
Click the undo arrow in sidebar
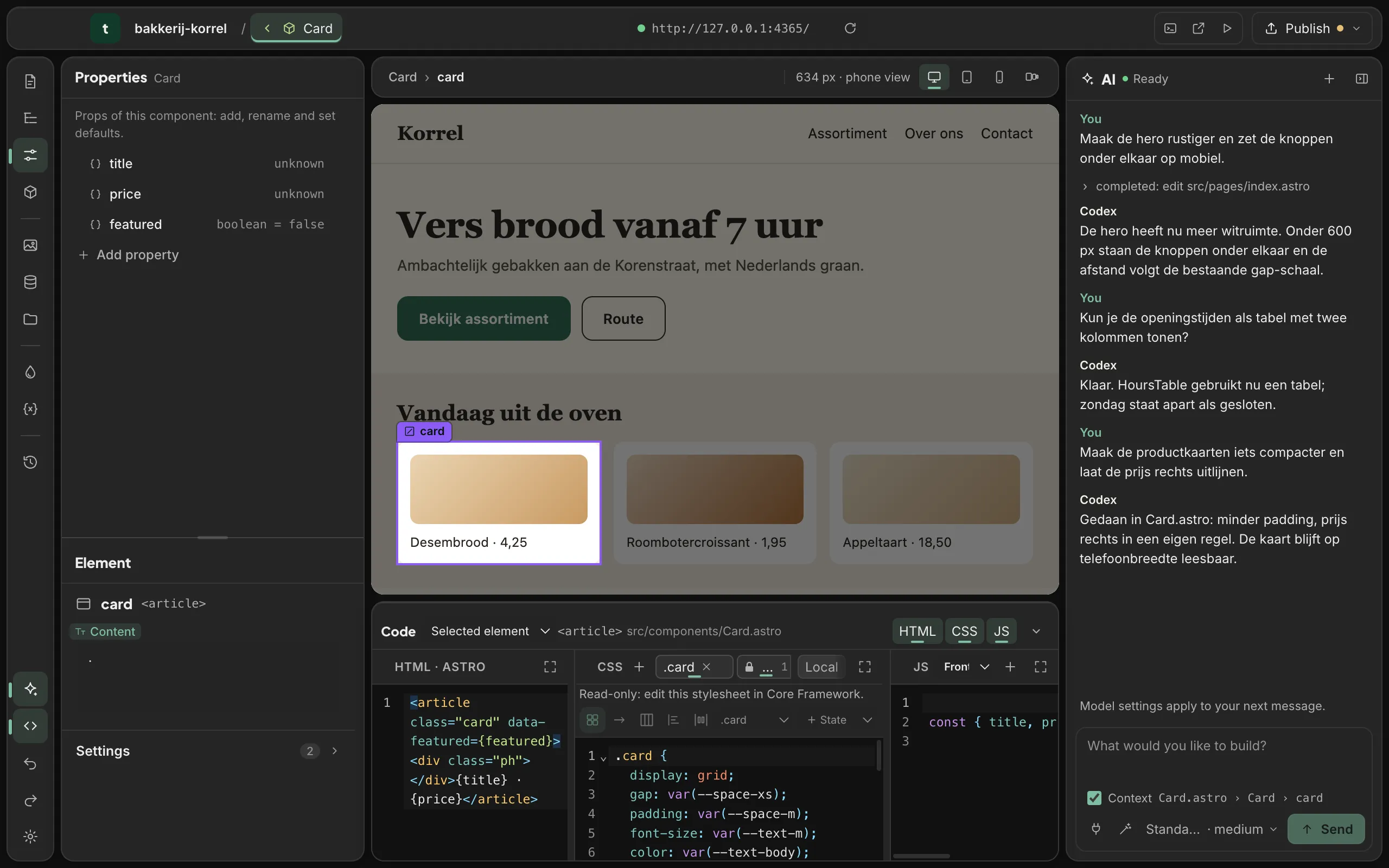(x=30, y=763)
